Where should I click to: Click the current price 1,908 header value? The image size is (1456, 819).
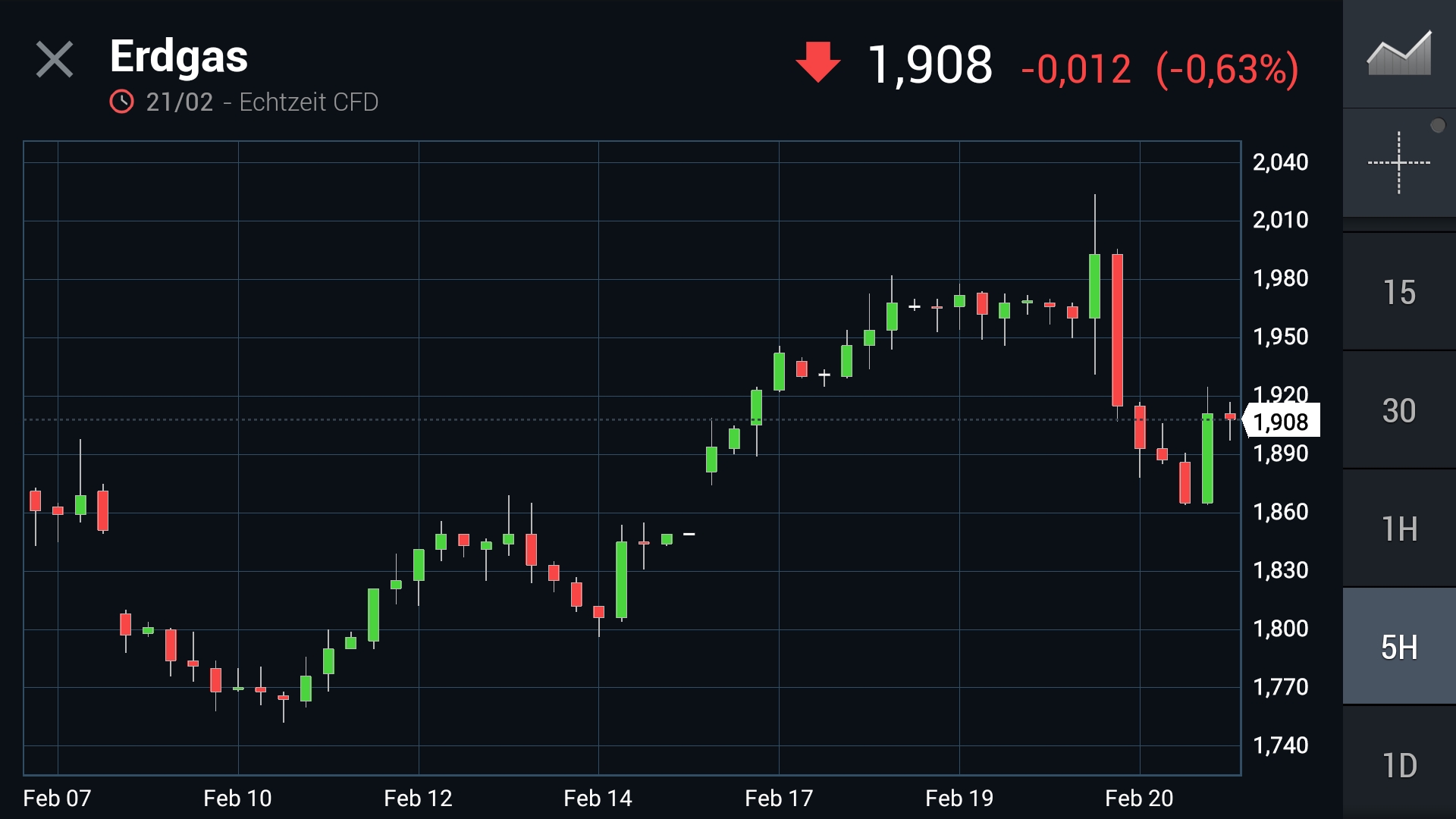930,65
